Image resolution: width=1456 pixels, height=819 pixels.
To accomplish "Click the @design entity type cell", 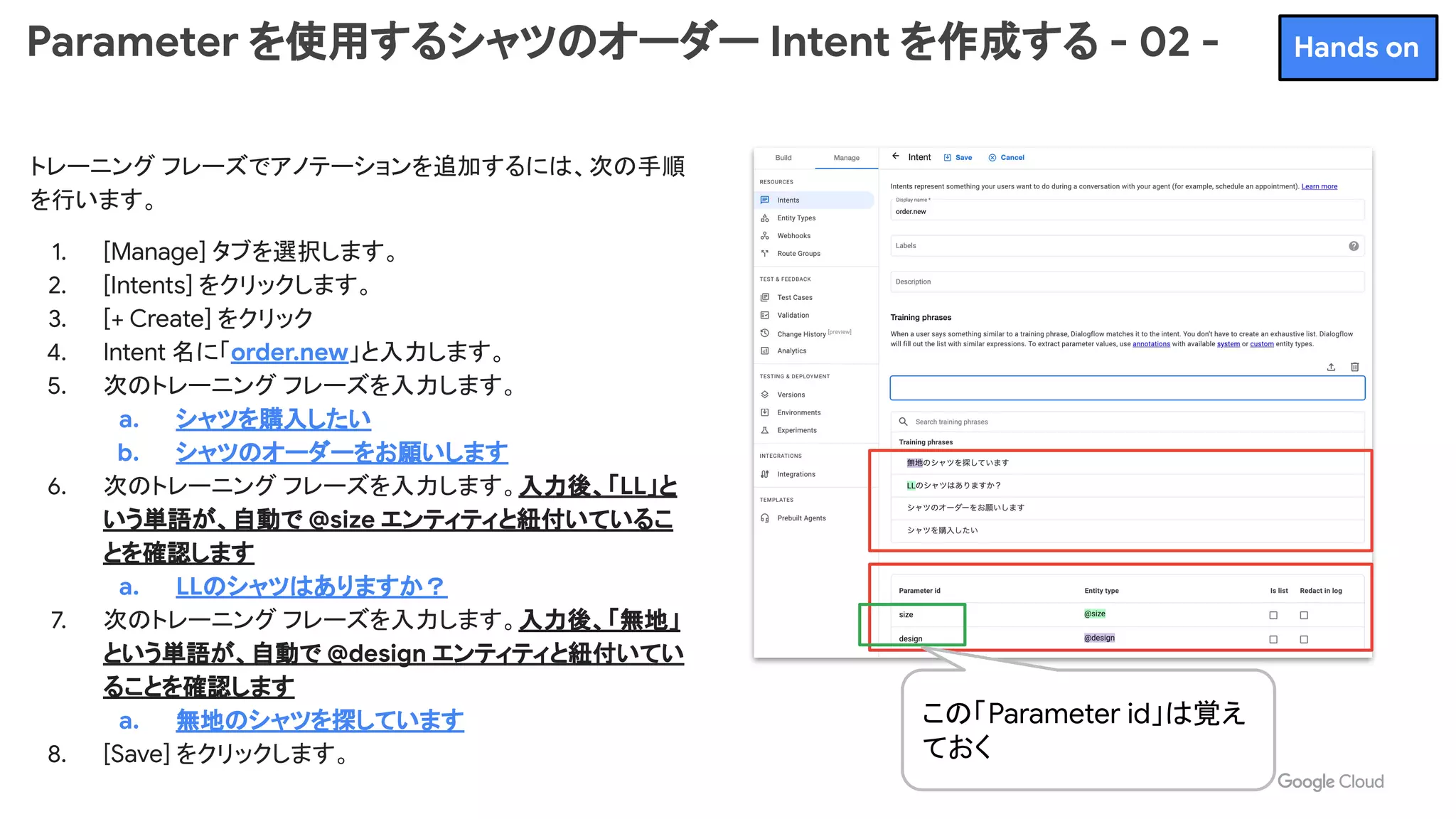I will click(x=1099, y=638).
